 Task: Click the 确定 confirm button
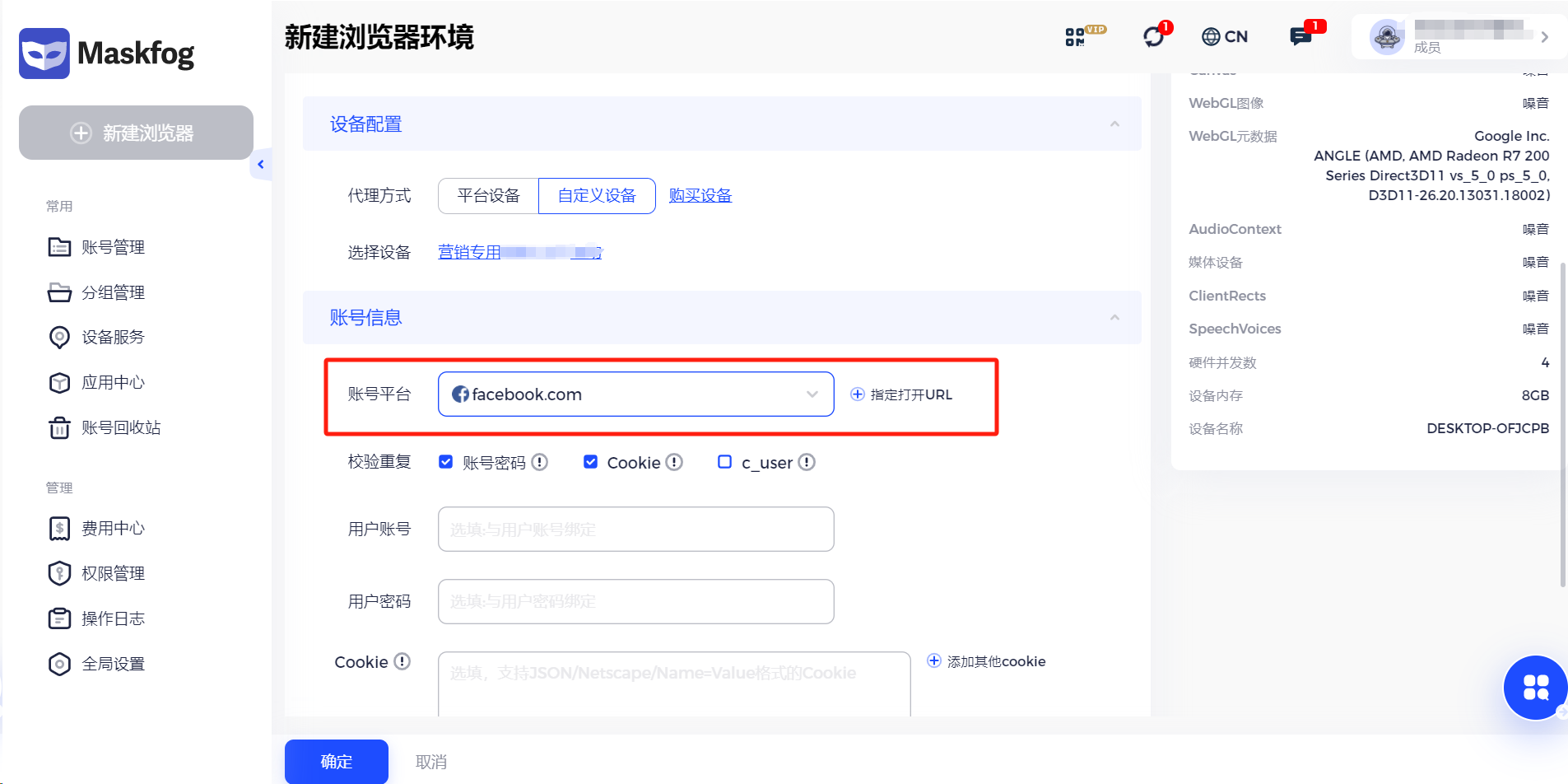click(x=337, y=762)
